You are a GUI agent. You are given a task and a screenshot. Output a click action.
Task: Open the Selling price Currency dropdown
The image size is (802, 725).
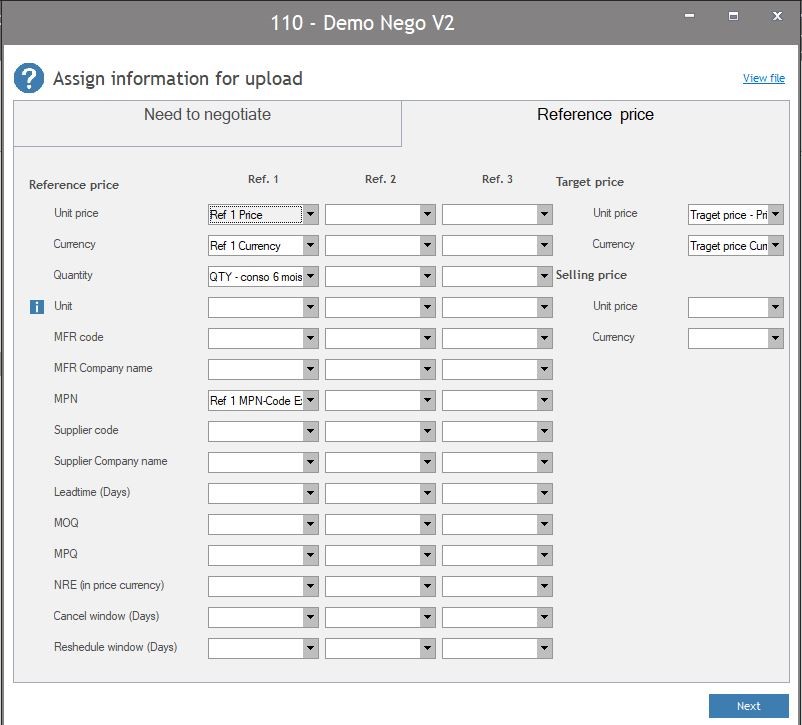(775, 339)
